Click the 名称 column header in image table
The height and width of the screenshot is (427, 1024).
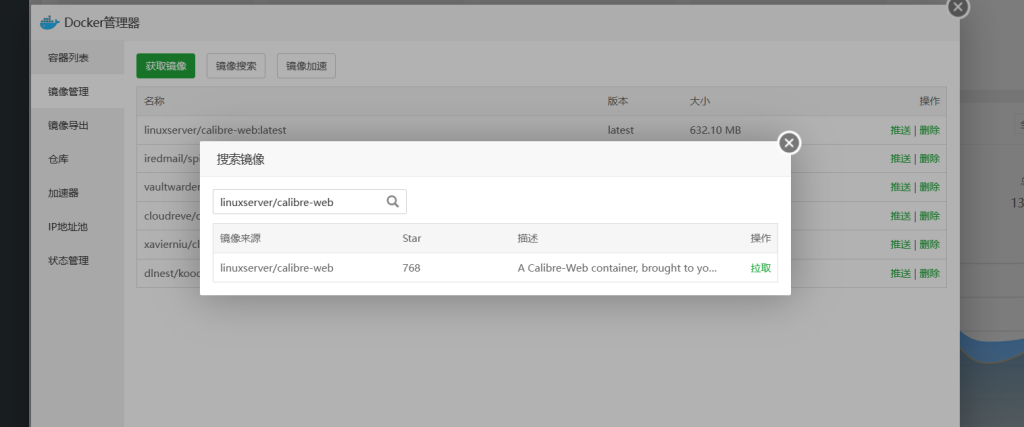click(x=154, y=101)
